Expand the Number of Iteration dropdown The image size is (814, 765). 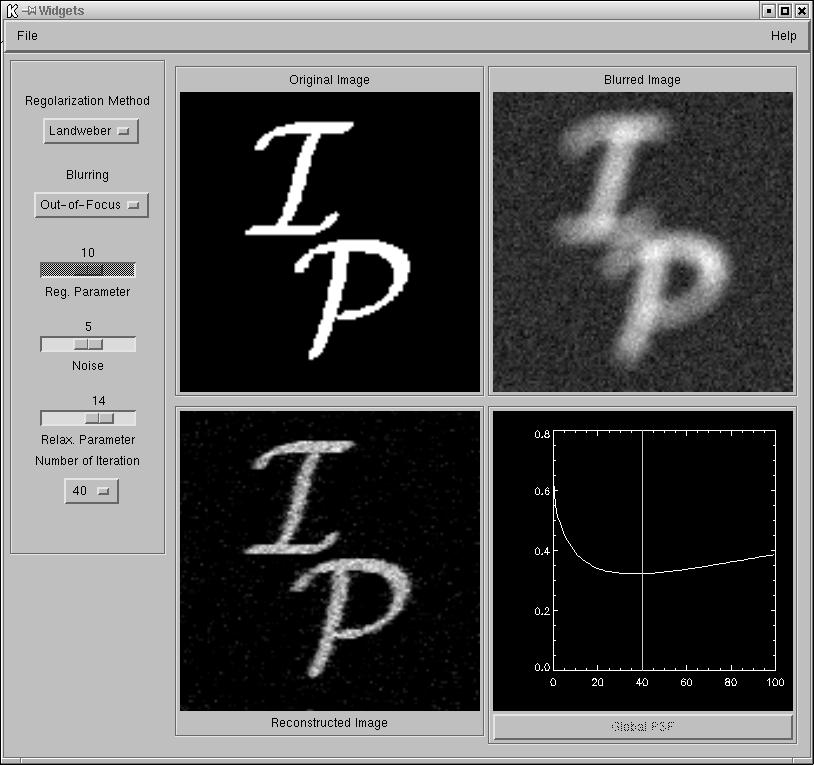(91, 491)
